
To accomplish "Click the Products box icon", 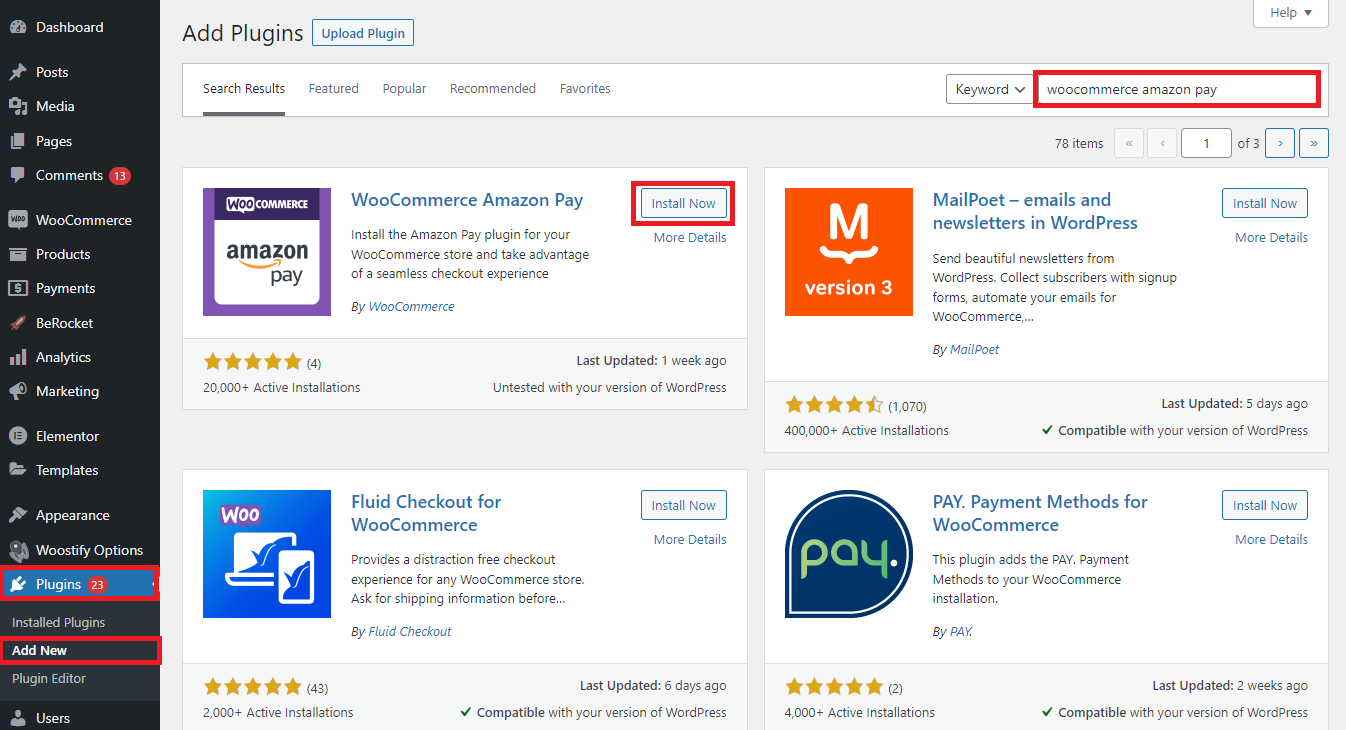I will pos(18,254).
